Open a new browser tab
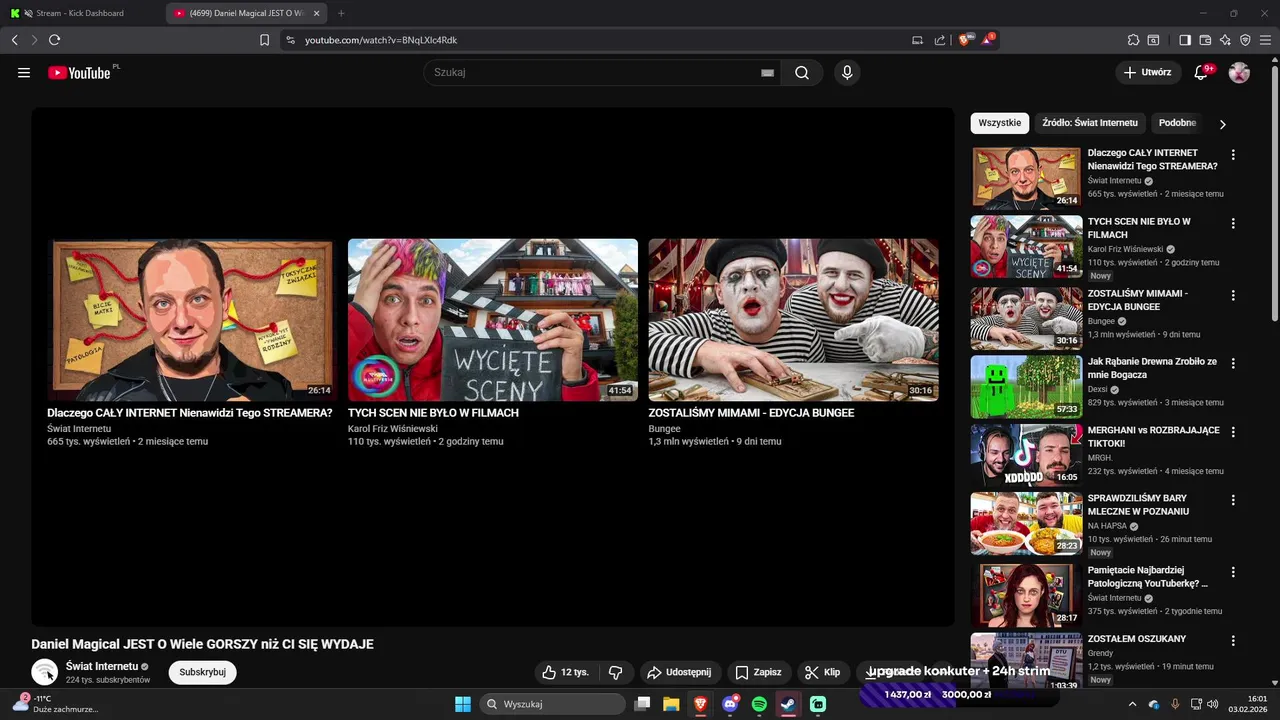 point(341,13)
